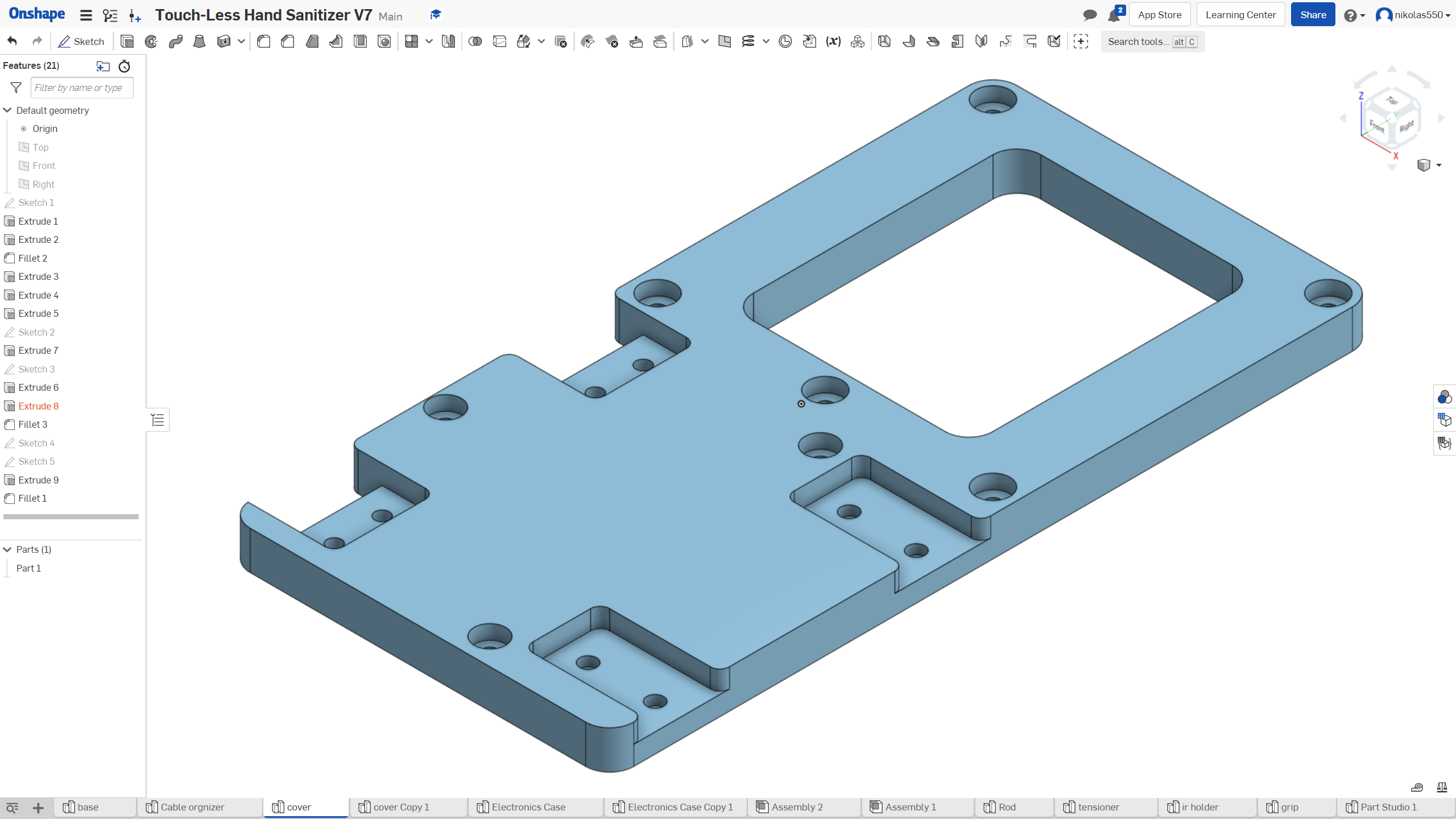Activate the Revolve tool
Image resolution: width=1456 pixels, height=819 pixels.
coord(150,41)
